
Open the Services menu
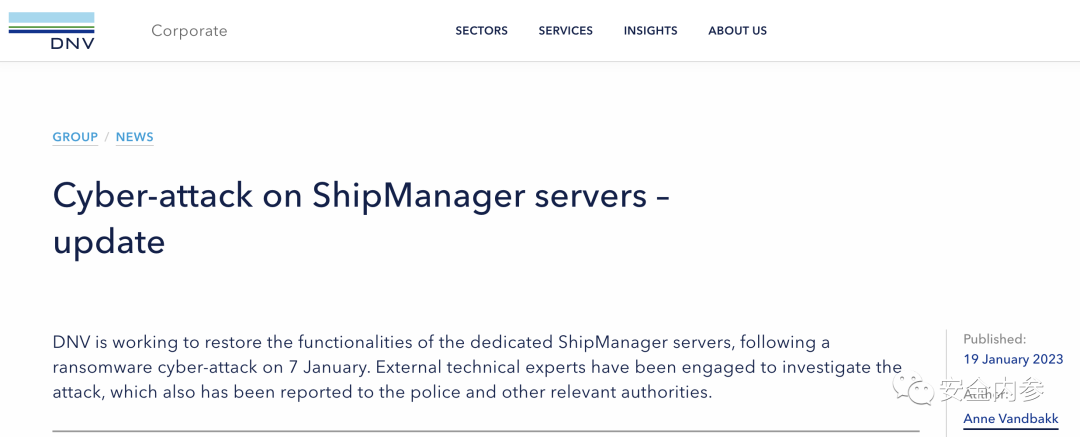[x=565, y=31]
